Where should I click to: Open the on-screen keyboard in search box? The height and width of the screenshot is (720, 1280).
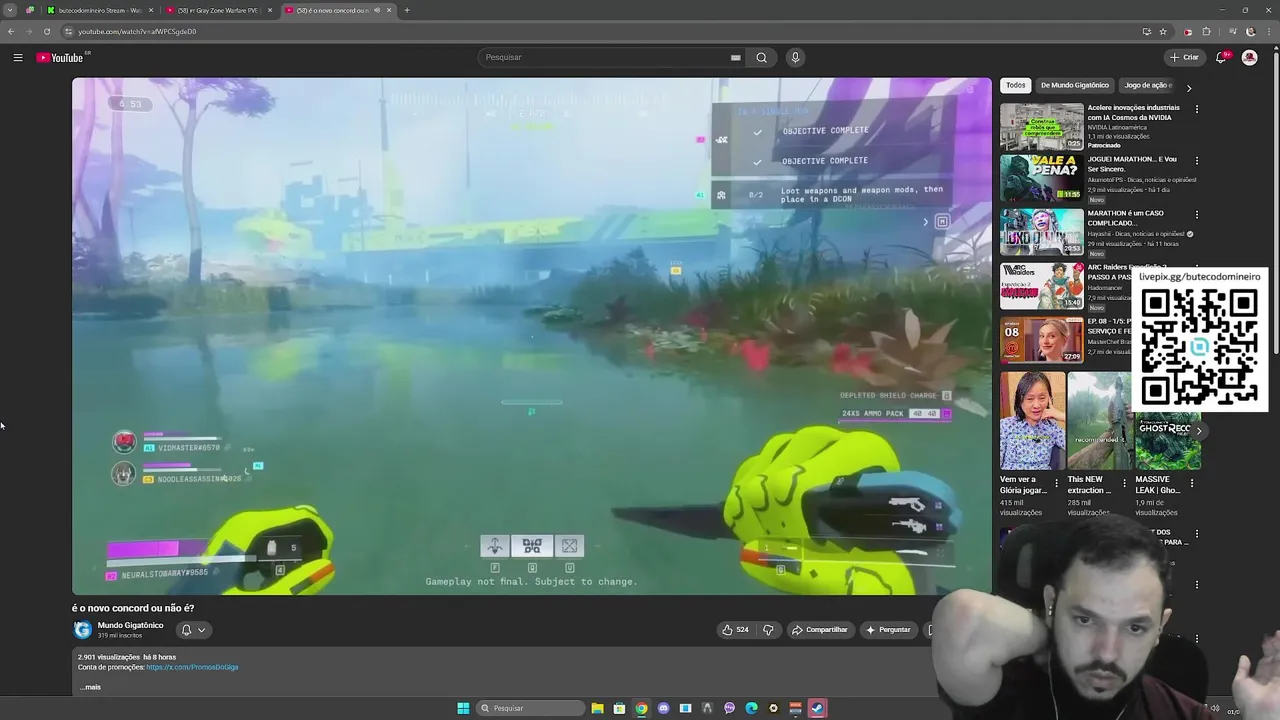click(x=735, y=57)
